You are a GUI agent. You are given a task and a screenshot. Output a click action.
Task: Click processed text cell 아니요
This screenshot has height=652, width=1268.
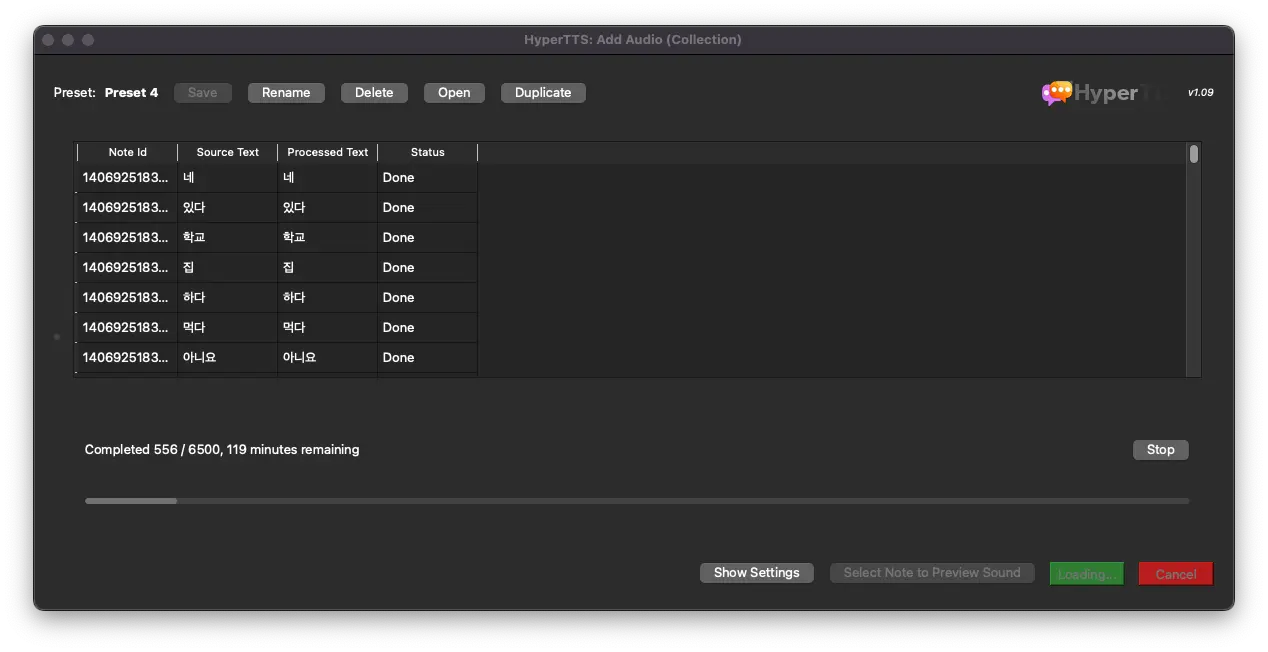pyautogui.click(x=328, y=358)
